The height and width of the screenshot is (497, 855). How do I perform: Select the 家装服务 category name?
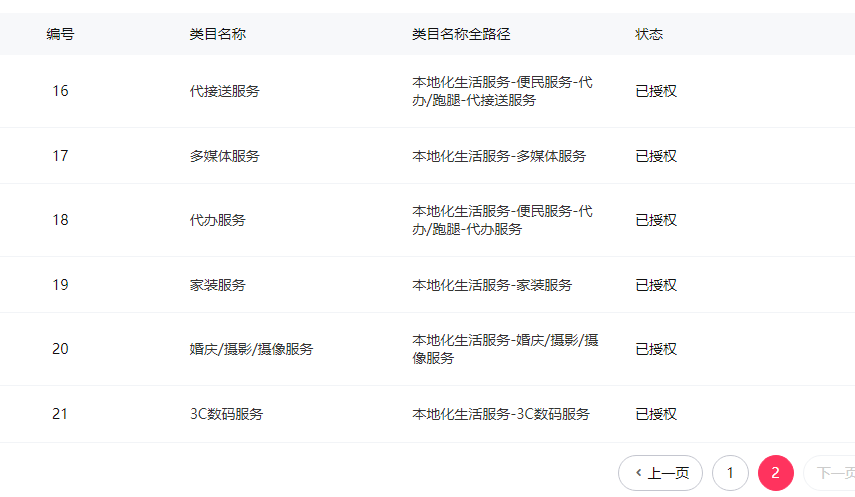[x=217, y=285]
